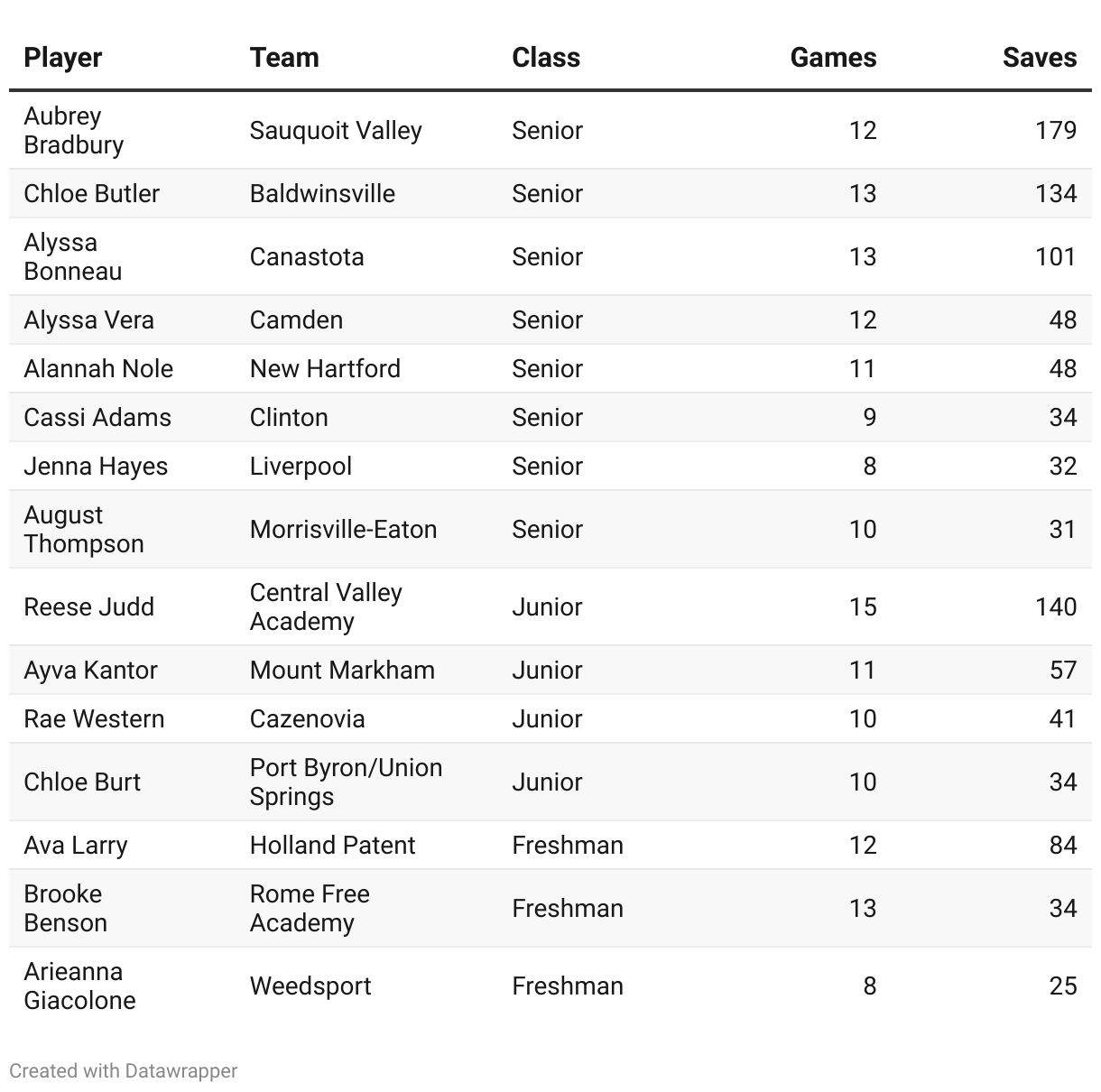The width and height of the screenshot is (1101, 1092).
Task: Select the Rome Free Academy cell
Action: point(310,908)
